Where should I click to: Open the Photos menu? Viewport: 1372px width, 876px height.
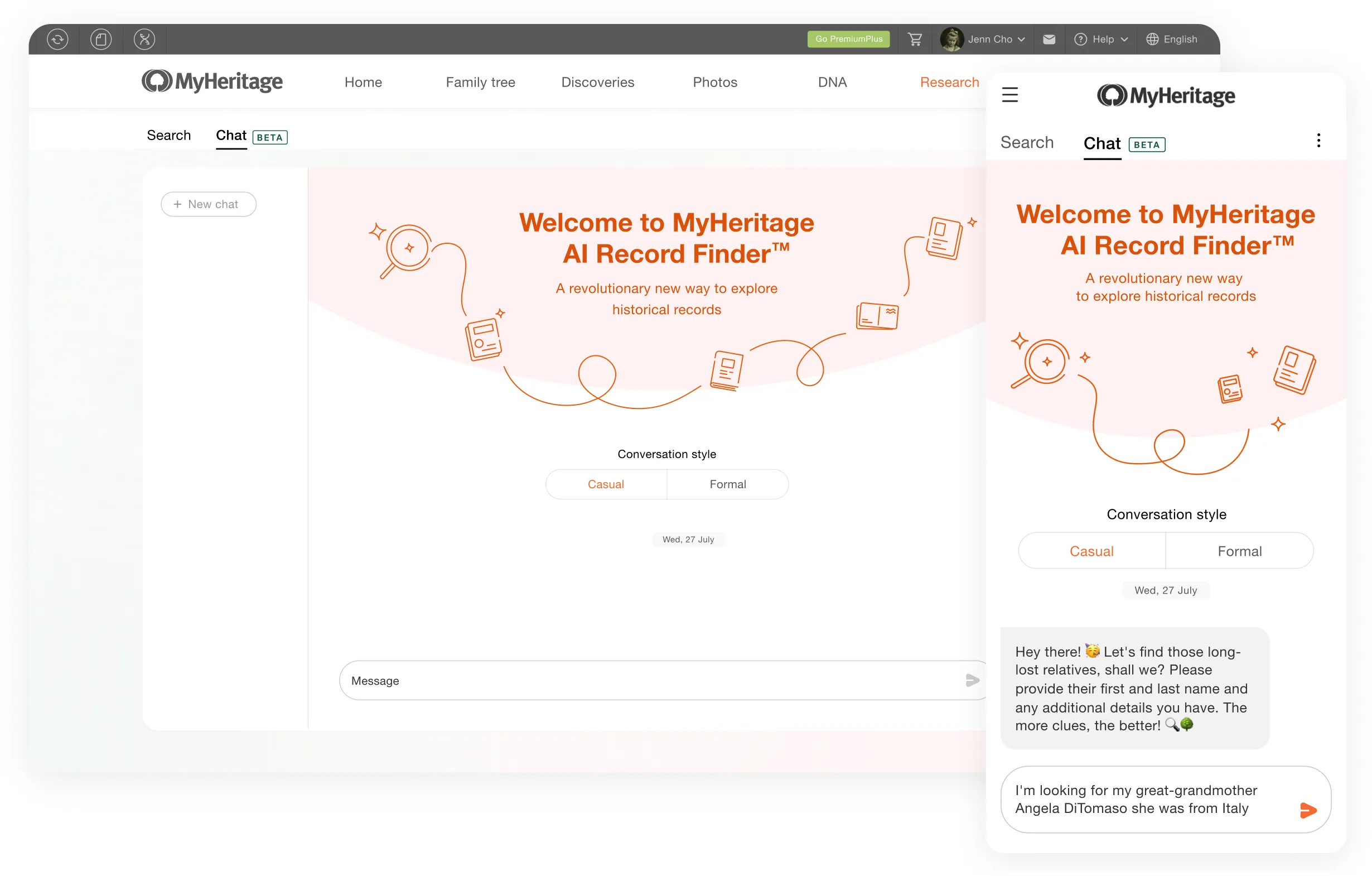click(714, 82)
